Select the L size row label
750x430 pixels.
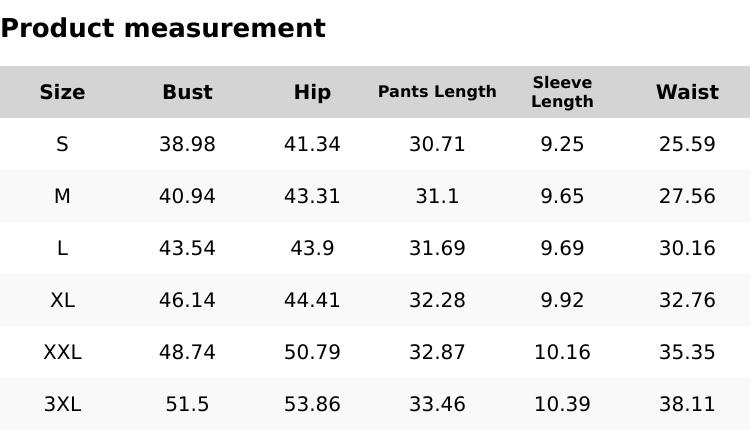point(62,248)
